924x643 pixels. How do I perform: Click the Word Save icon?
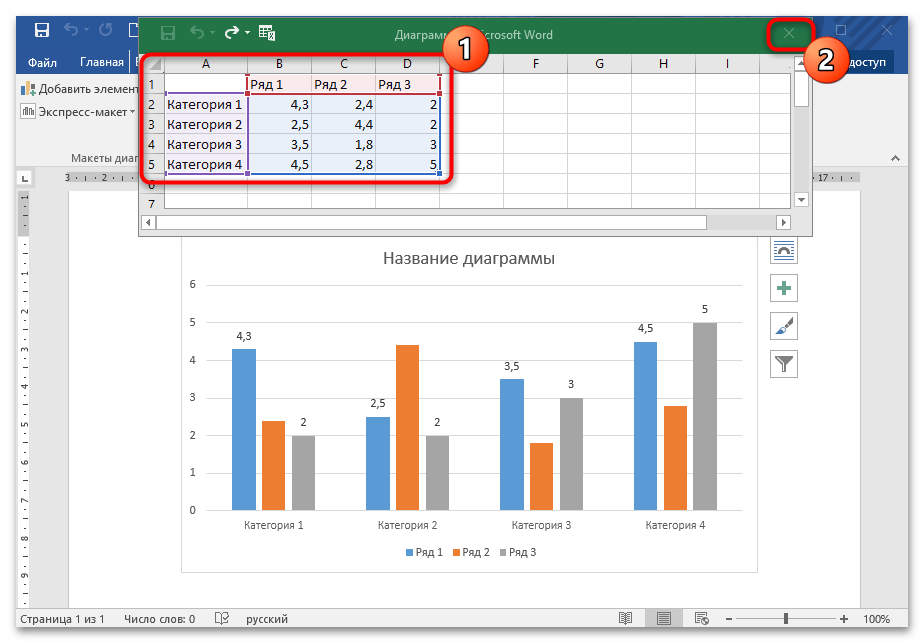42,30
